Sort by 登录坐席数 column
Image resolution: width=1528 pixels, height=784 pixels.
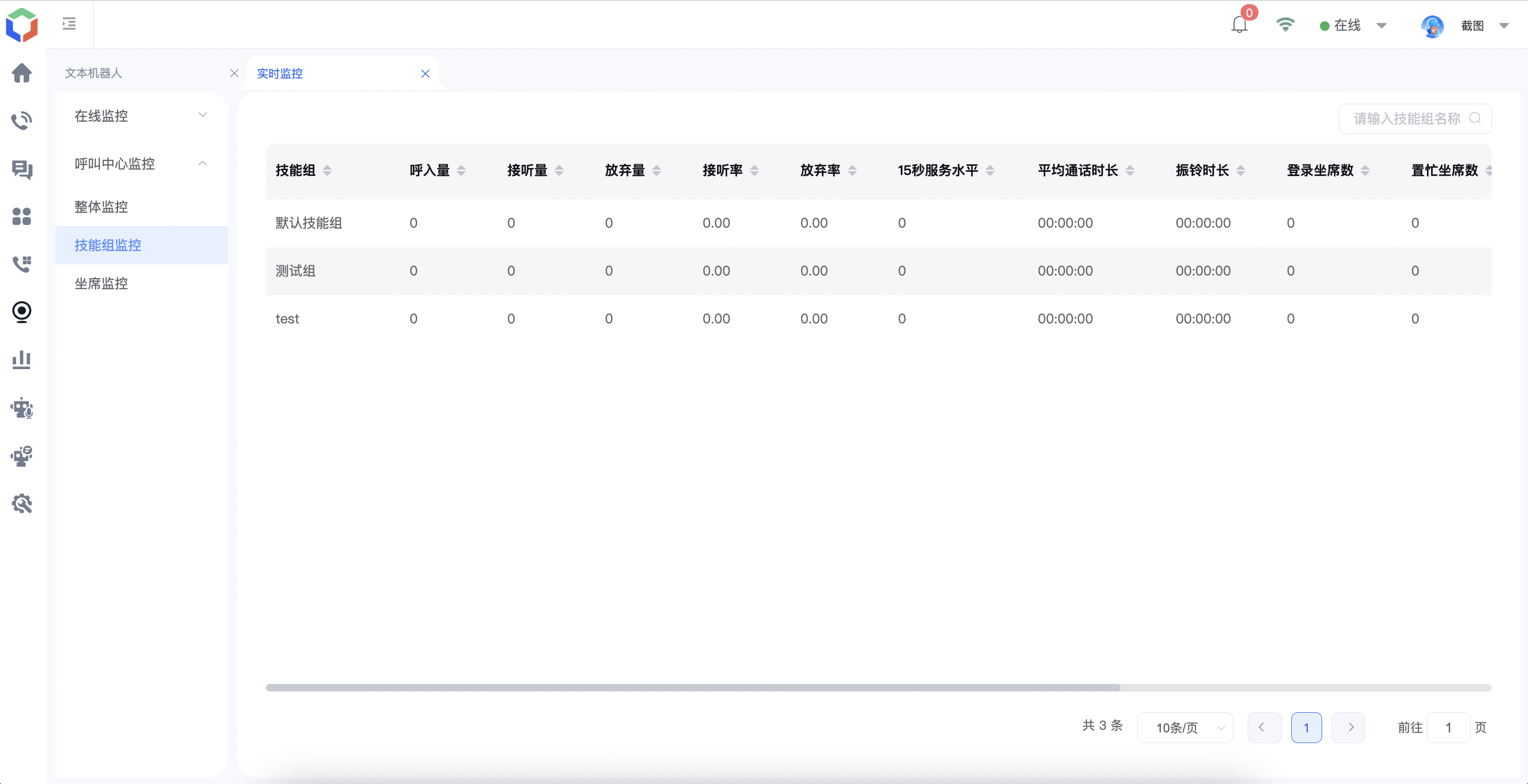pos(1366,171)
